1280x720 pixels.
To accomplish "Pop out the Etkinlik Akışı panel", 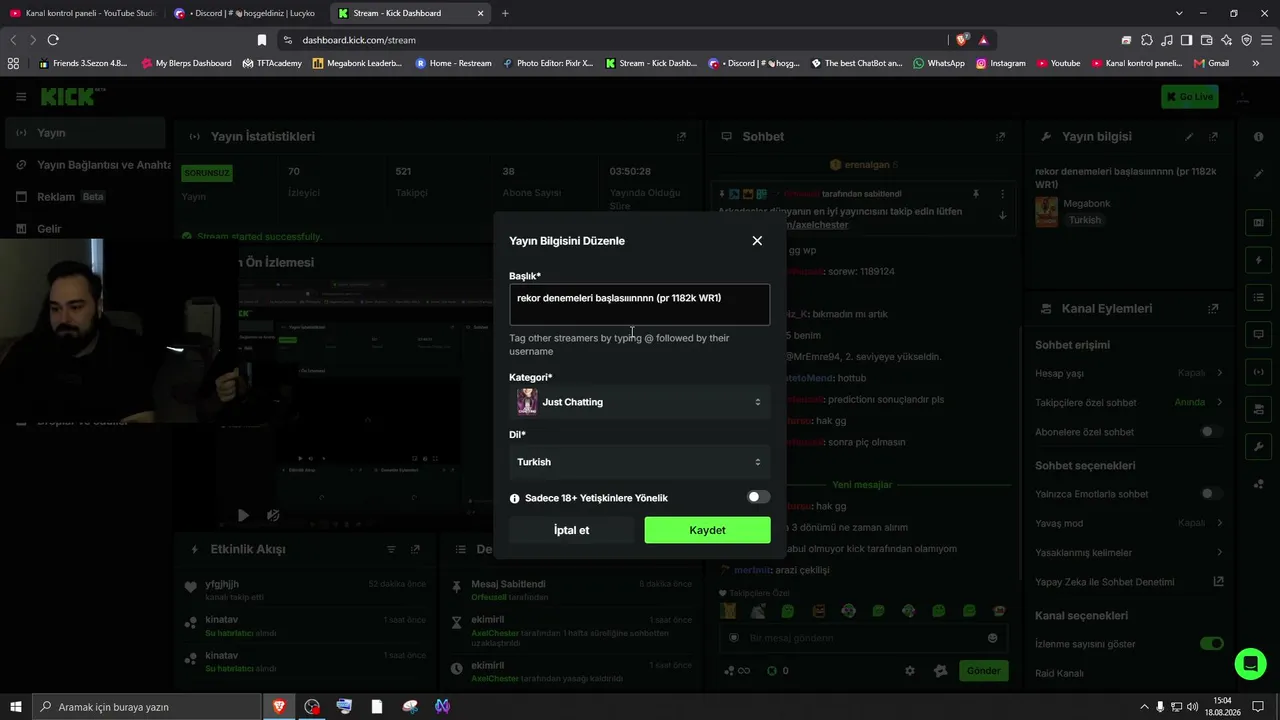I will point(416,549).
